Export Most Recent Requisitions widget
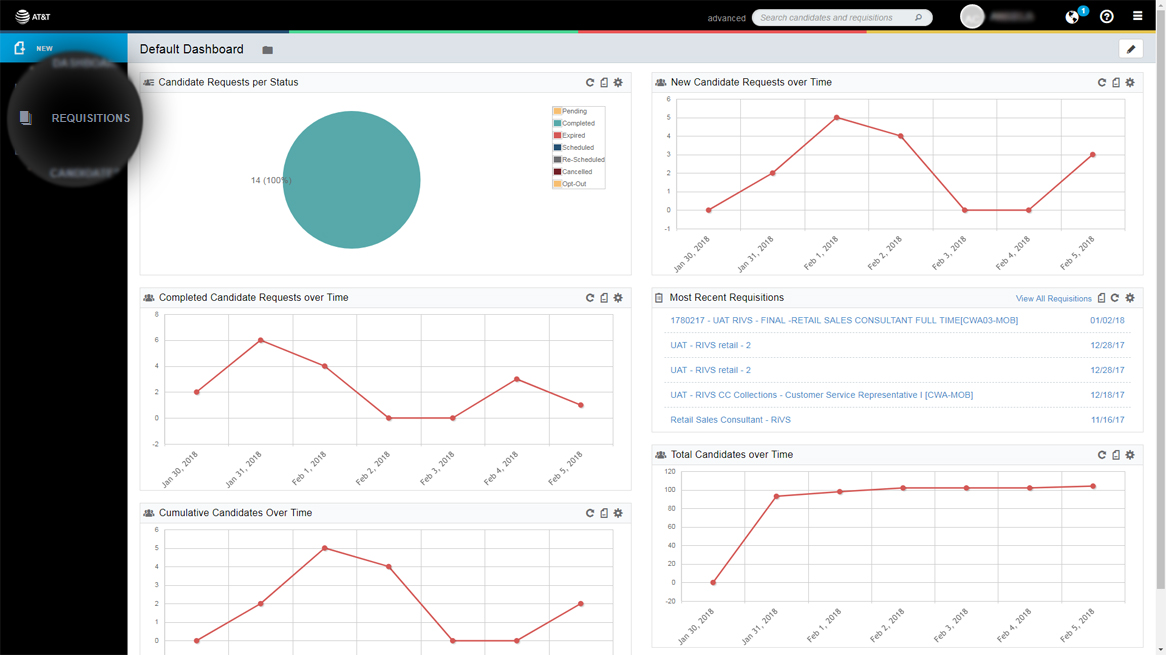The height and width of the screenshot is (655, 1166). point(1101,298)
